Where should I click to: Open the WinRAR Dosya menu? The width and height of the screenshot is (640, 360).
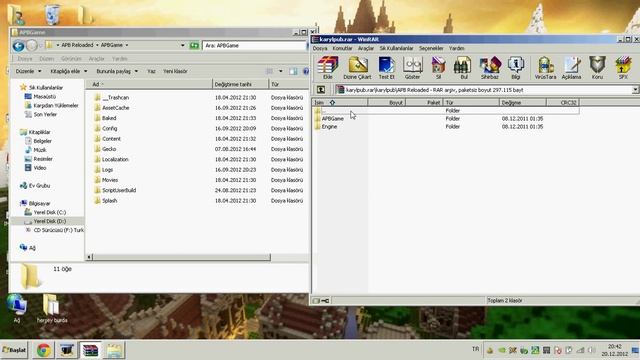click(320, 48)
